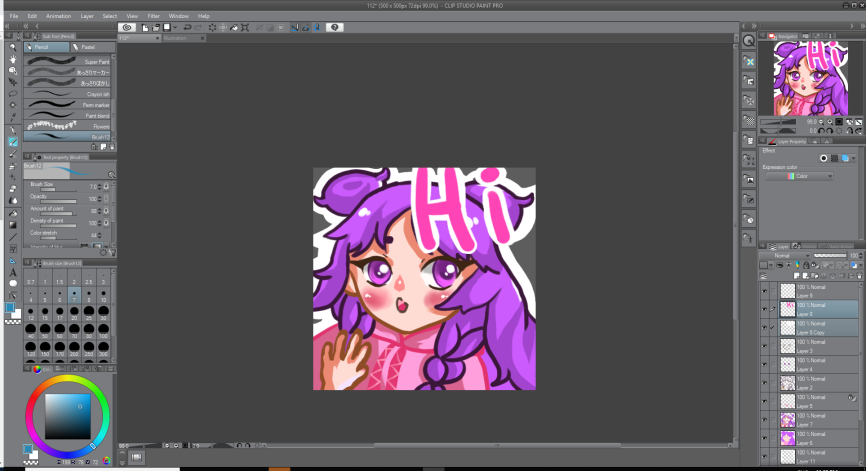This screenshot has height=471, width=866.
Task: Zoom in in the Navigator panel
Action: [x=830, y=121]
